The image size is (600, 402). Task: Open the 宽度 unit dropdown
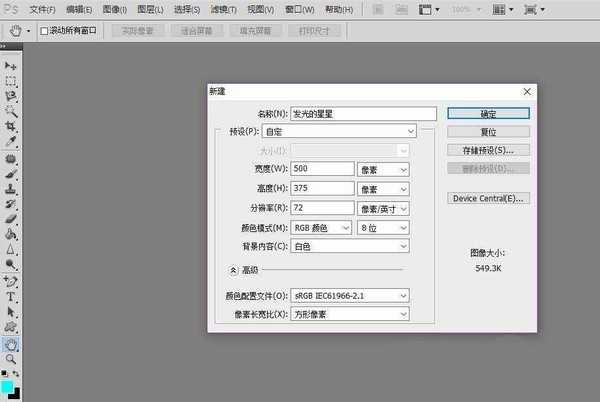(384, 169)
